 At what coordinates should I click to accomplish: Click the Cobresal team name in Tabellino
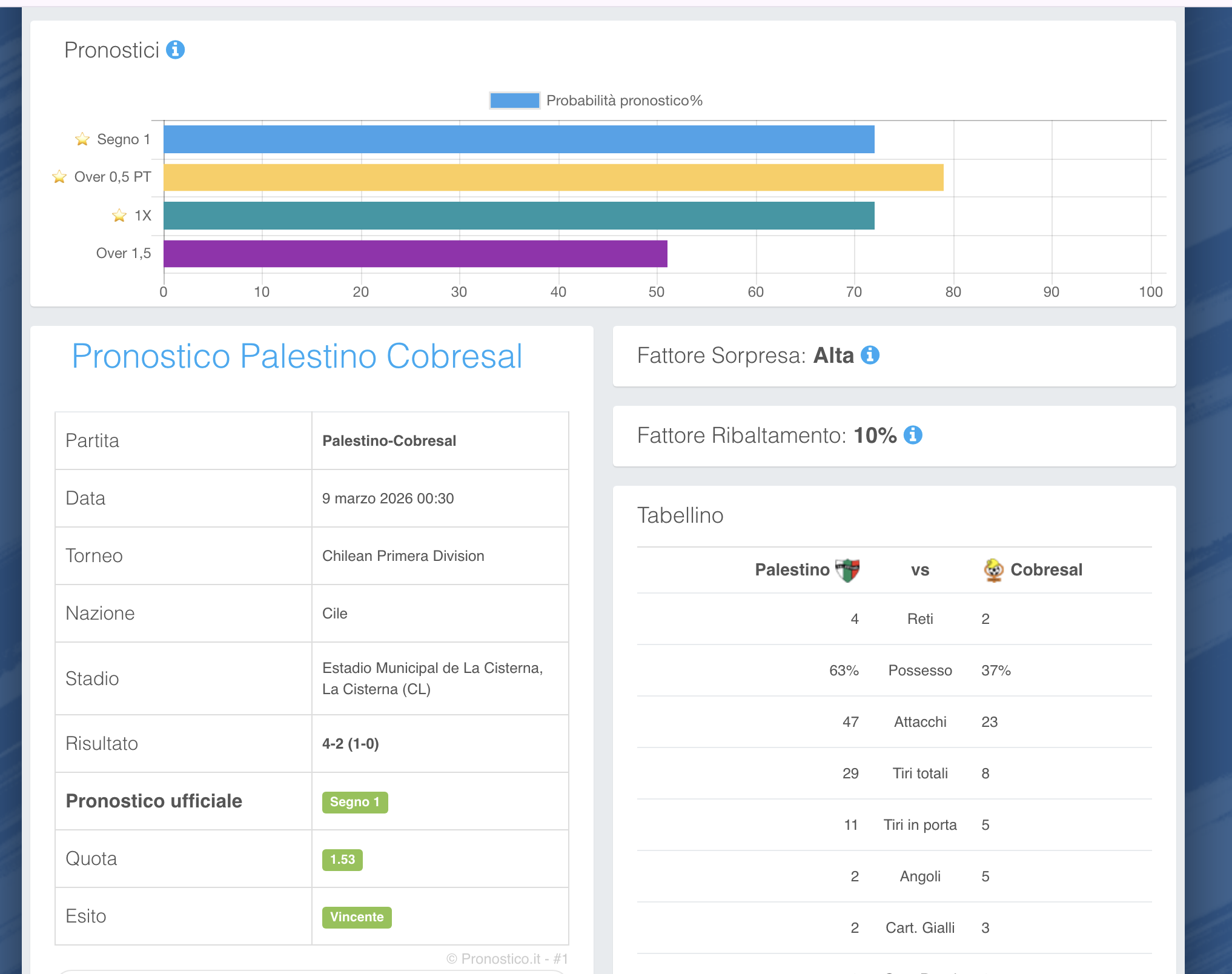click(1046, 569)
